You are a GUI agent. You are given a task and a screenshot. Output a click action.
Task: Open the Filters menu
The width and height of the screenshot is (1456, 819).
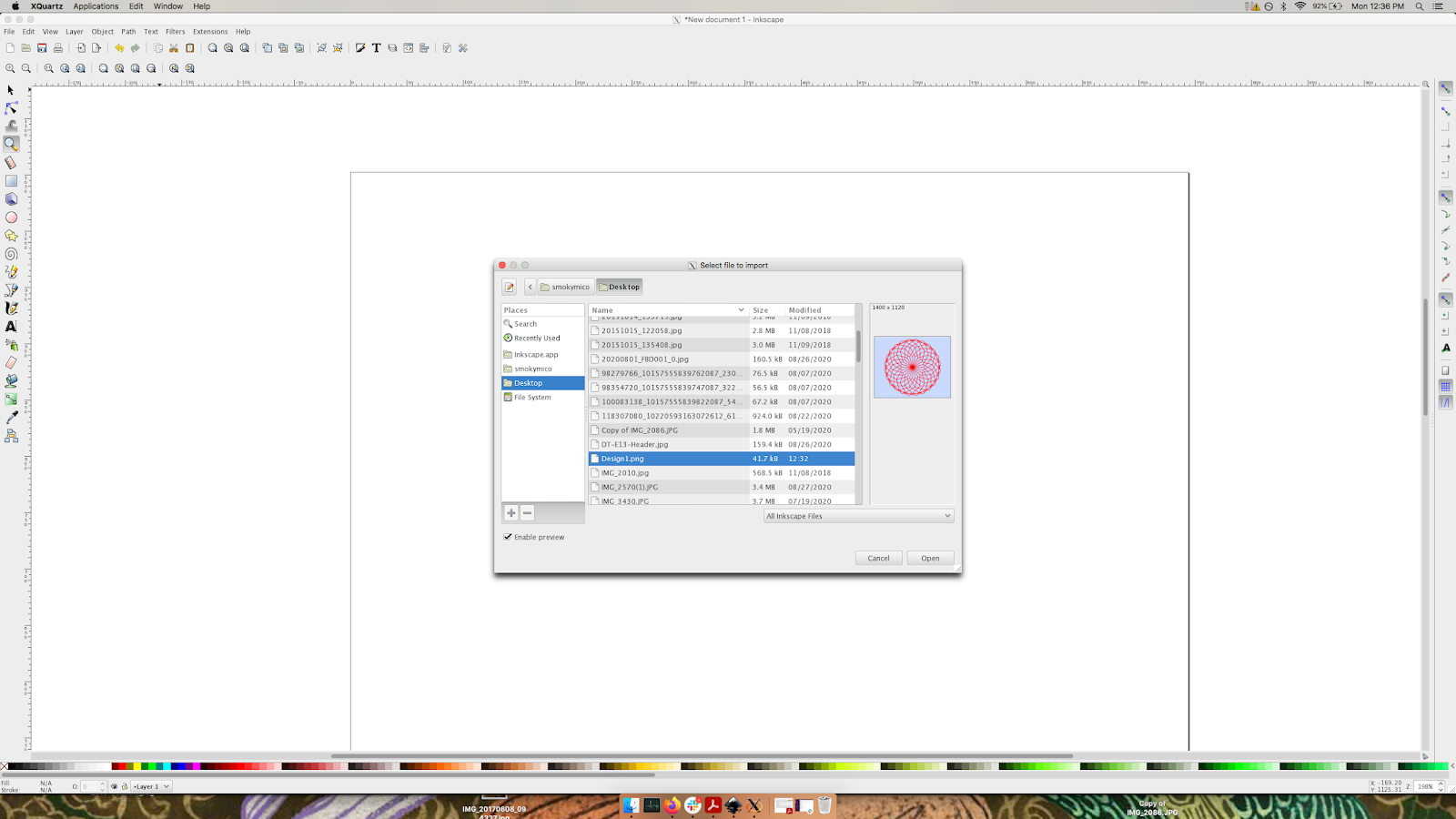[175, 31]
